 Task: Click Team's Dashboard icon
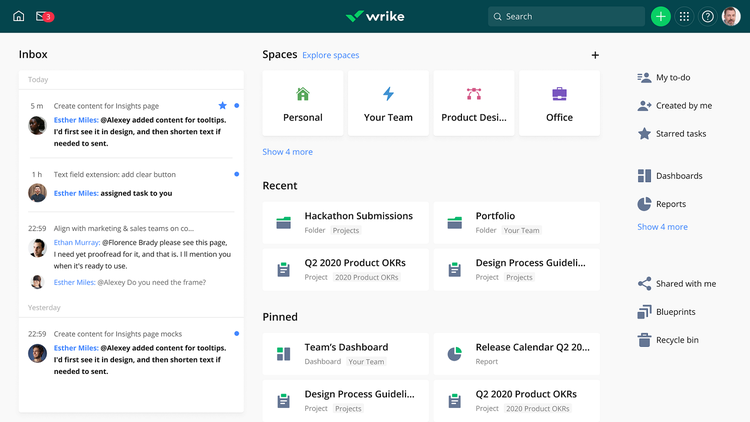(x=284, y=354)
